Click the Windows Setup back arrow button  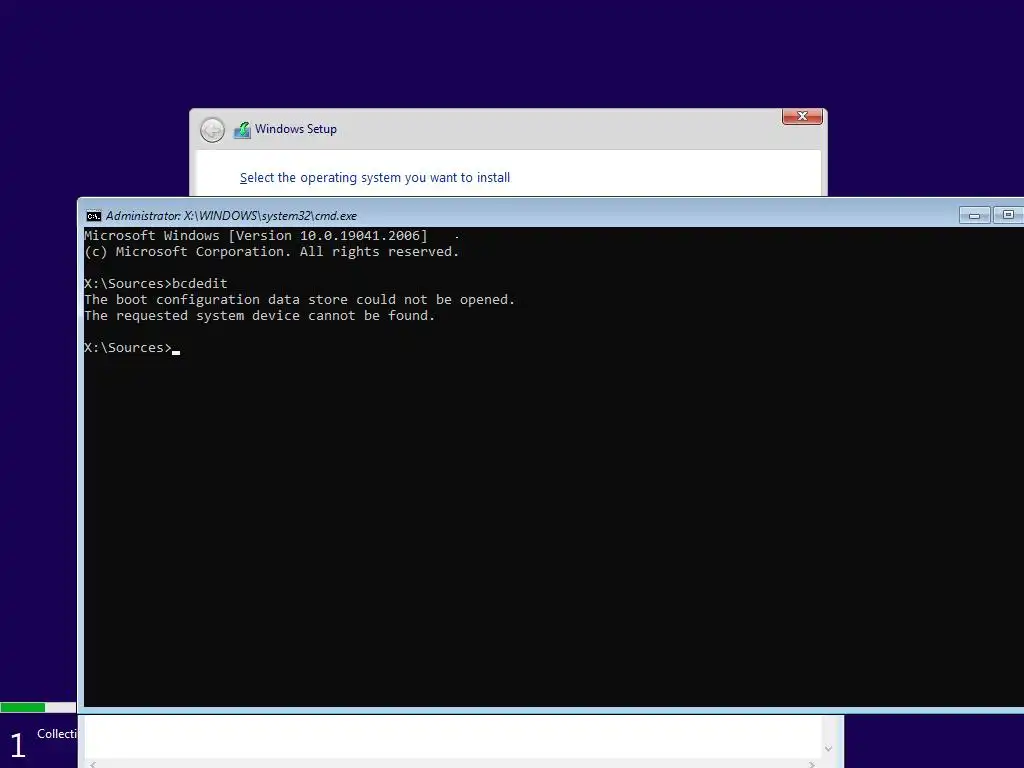click(x=212, y=130)
